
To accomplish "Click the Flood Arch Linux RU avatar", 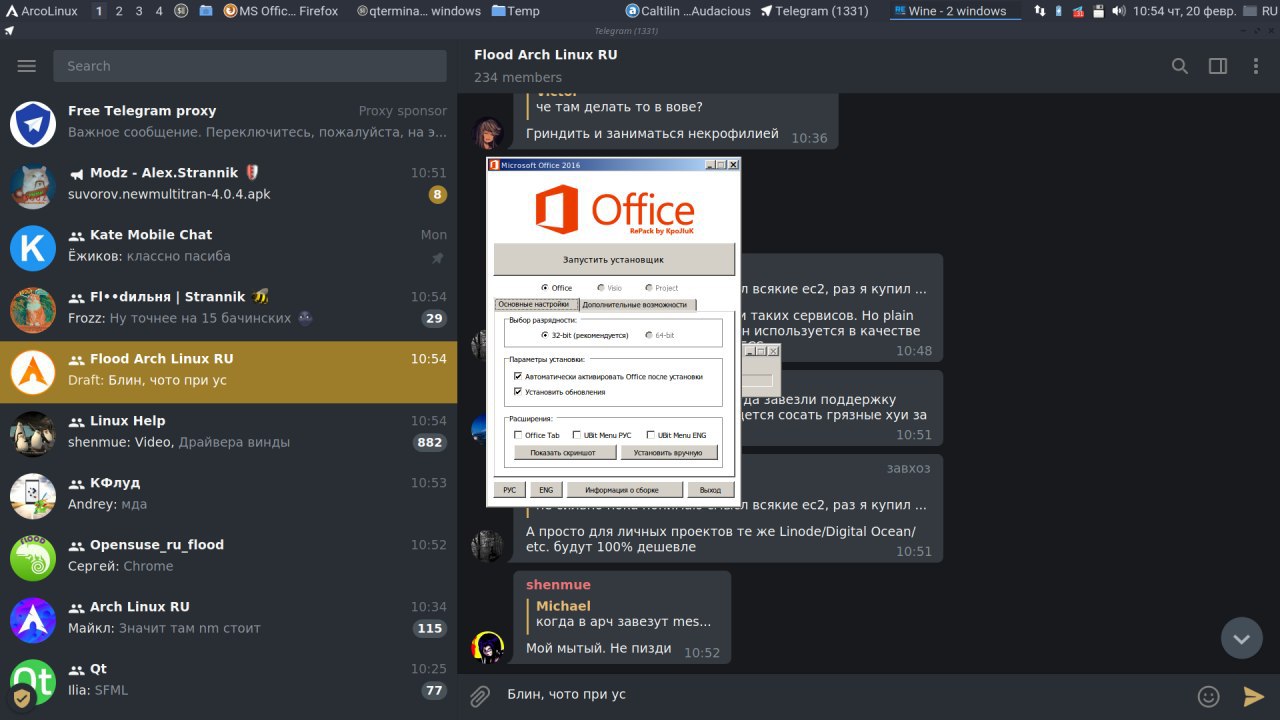I will (33, 372).
